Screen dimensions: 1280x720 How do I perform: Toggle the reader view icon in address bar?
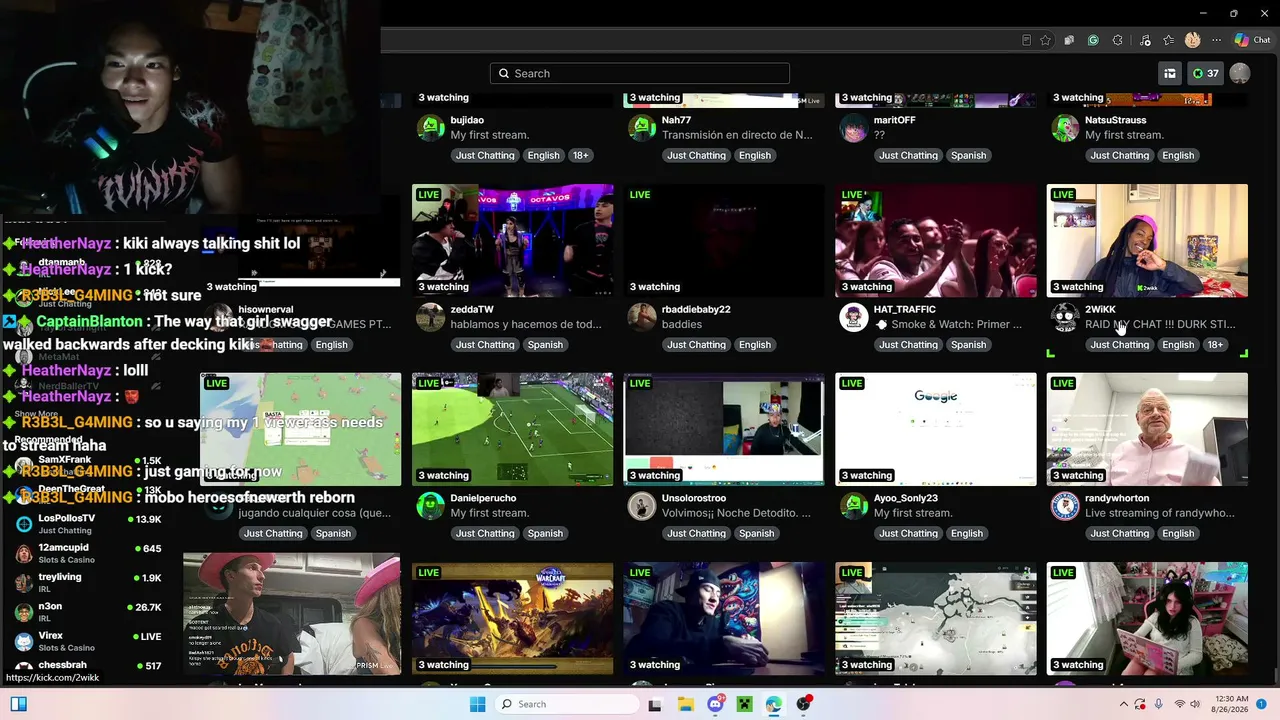1026,40
